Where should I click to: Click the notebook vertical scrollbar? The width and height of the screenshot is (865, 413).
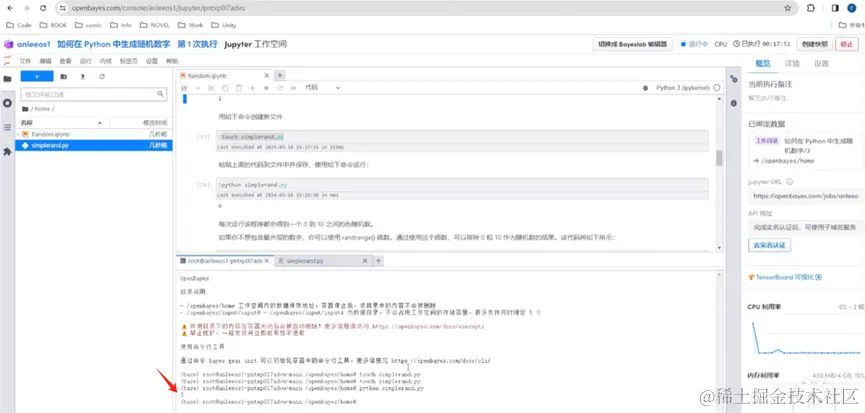(719, 158)
